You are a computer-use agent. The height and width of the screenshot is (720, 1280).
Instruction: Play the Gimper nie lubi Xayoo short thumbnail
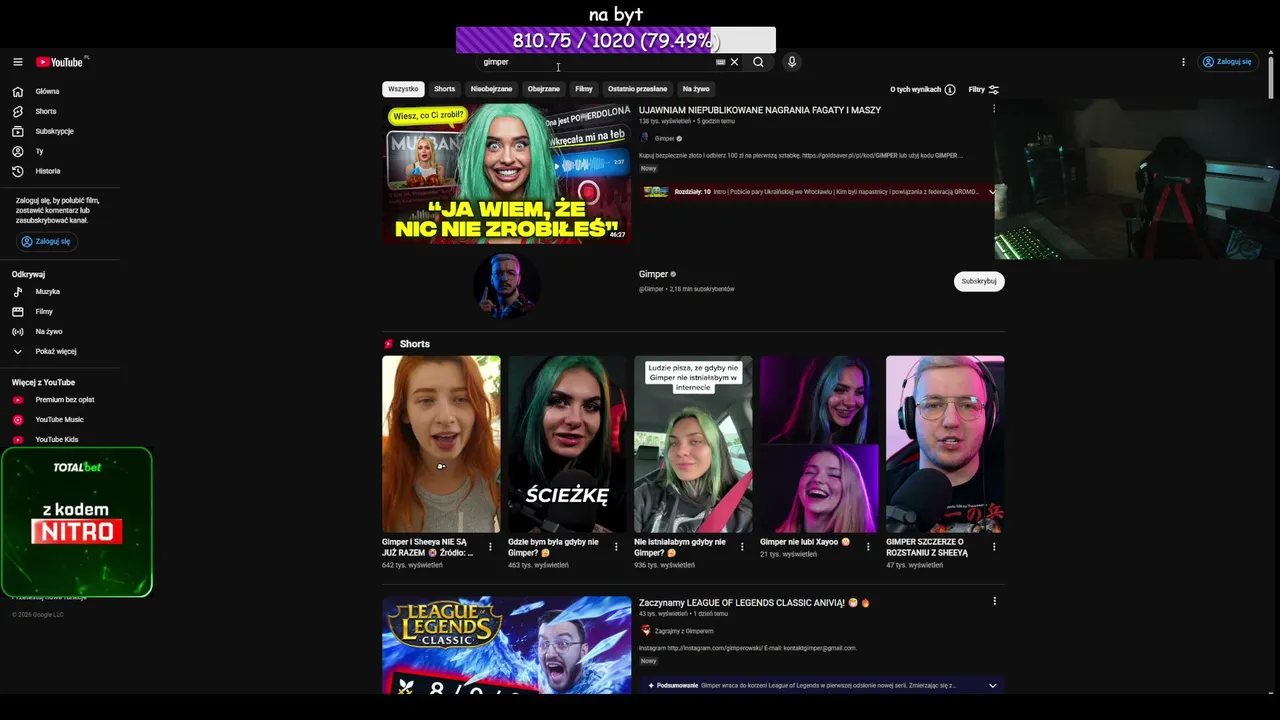819,444
